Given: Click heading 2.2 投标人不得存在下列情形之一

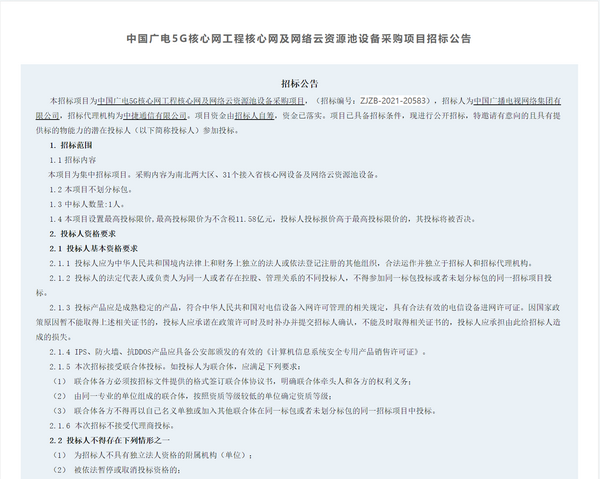Looking at the screenshot, I should pos(109,440).
